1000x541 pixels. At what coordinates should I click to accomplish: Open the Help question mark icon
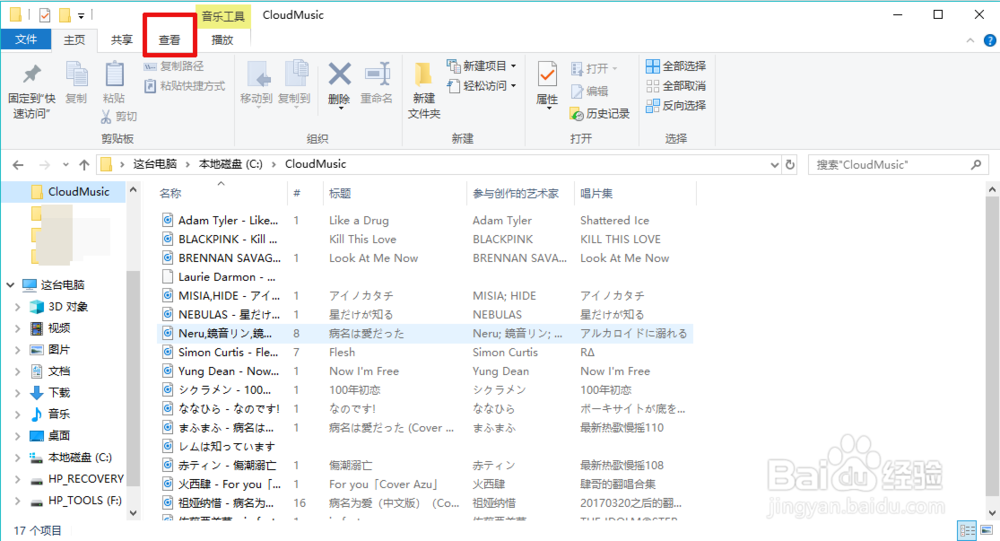click(989, 40)
